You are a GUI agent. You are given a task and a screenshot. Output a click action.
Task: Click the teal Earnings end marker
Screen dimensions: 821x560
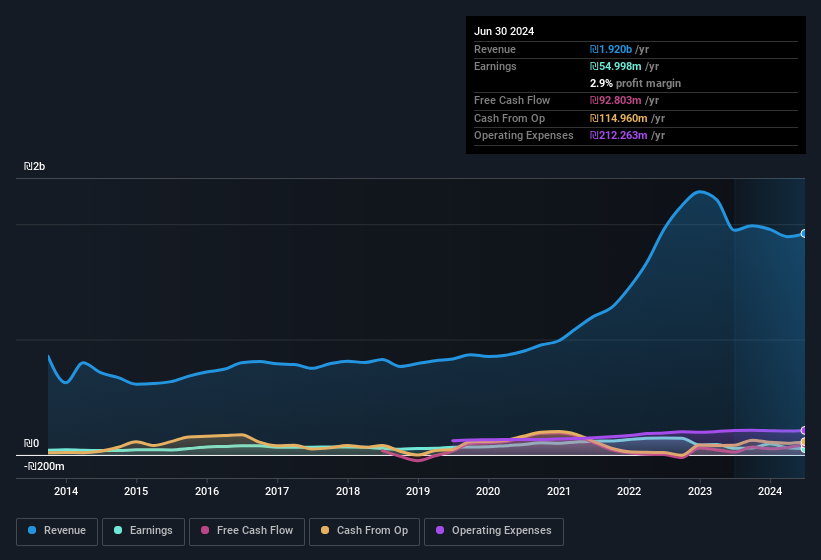[x=804, y=449]
